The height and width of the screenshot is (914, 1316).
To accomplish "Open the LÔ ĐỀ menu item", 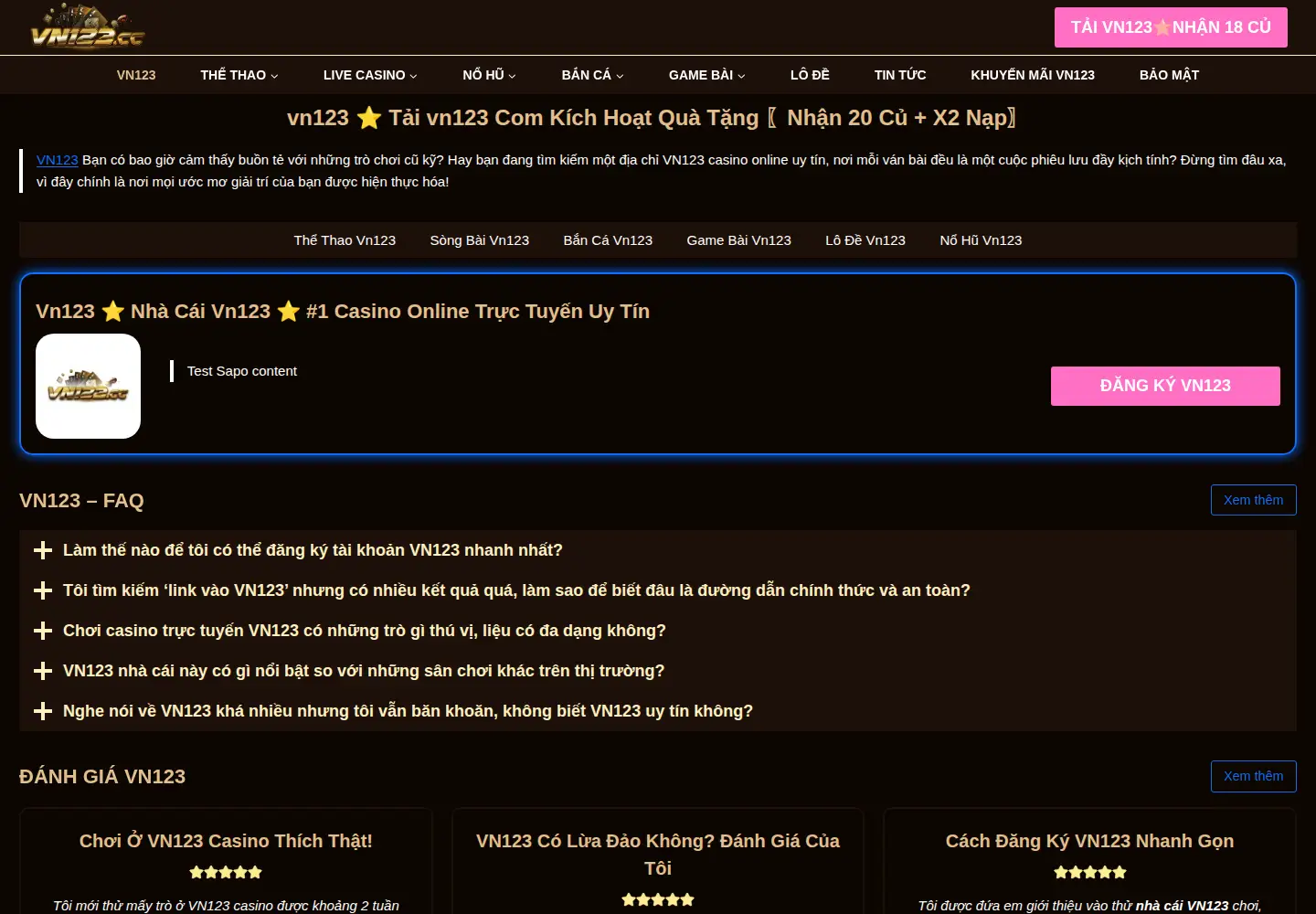I will point(810,75).
